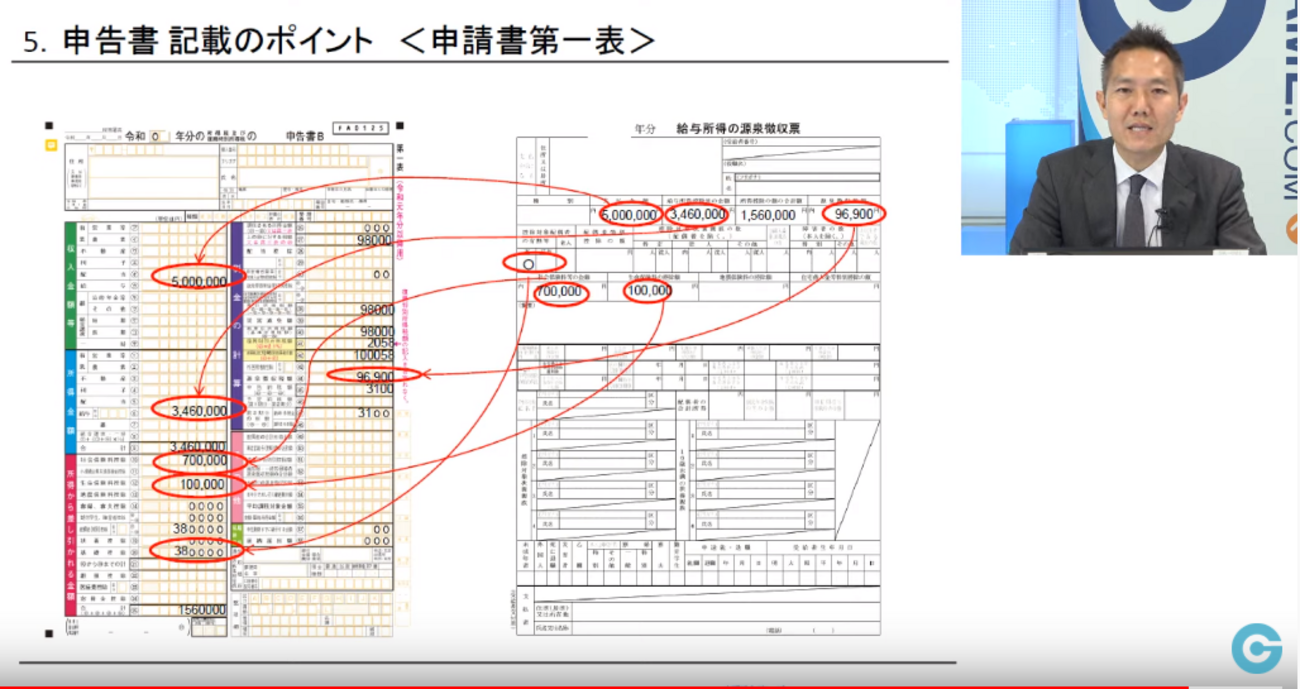This screenshot has height=689, width=1300.
Task: Click the blue circular logo in the bottom-right corner
Action: point(1257,648)
